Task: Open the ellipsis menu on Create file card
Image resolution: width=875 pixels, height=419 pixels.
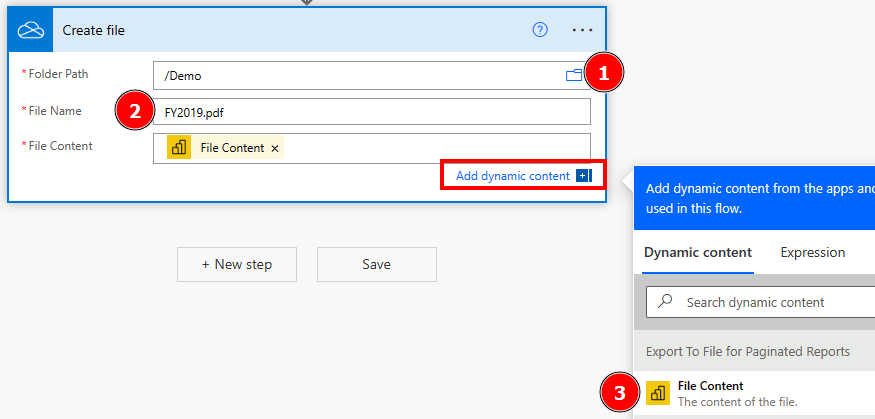Action: [582, 30]
